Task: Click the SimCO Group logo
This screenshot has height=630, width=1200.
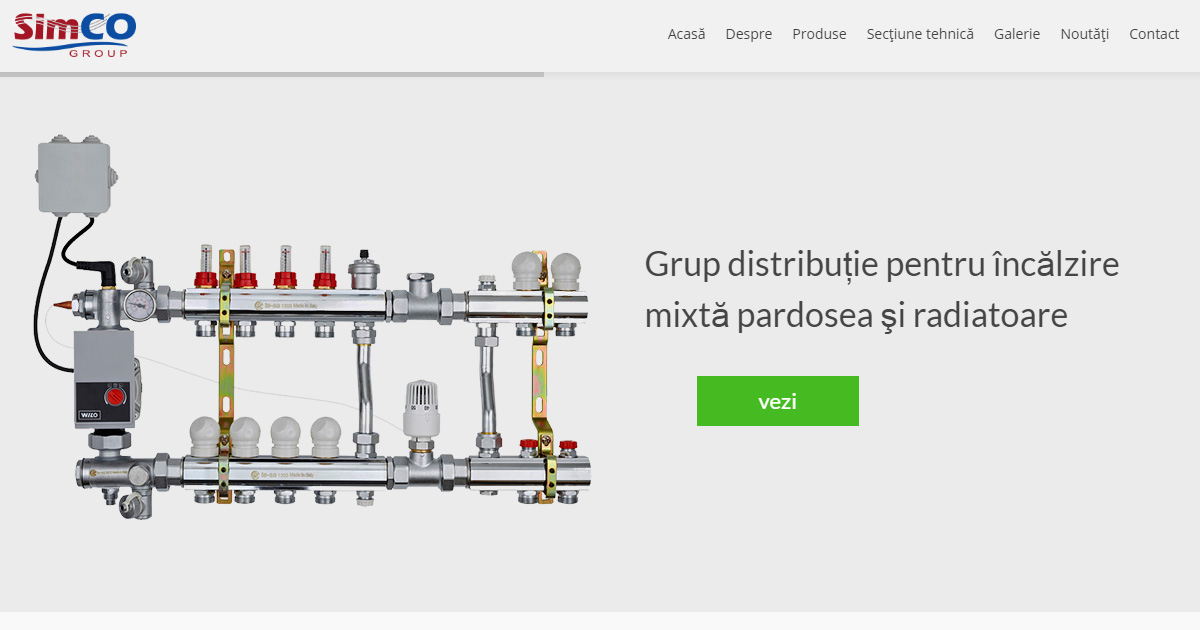Action: click(x=73, y=33)
